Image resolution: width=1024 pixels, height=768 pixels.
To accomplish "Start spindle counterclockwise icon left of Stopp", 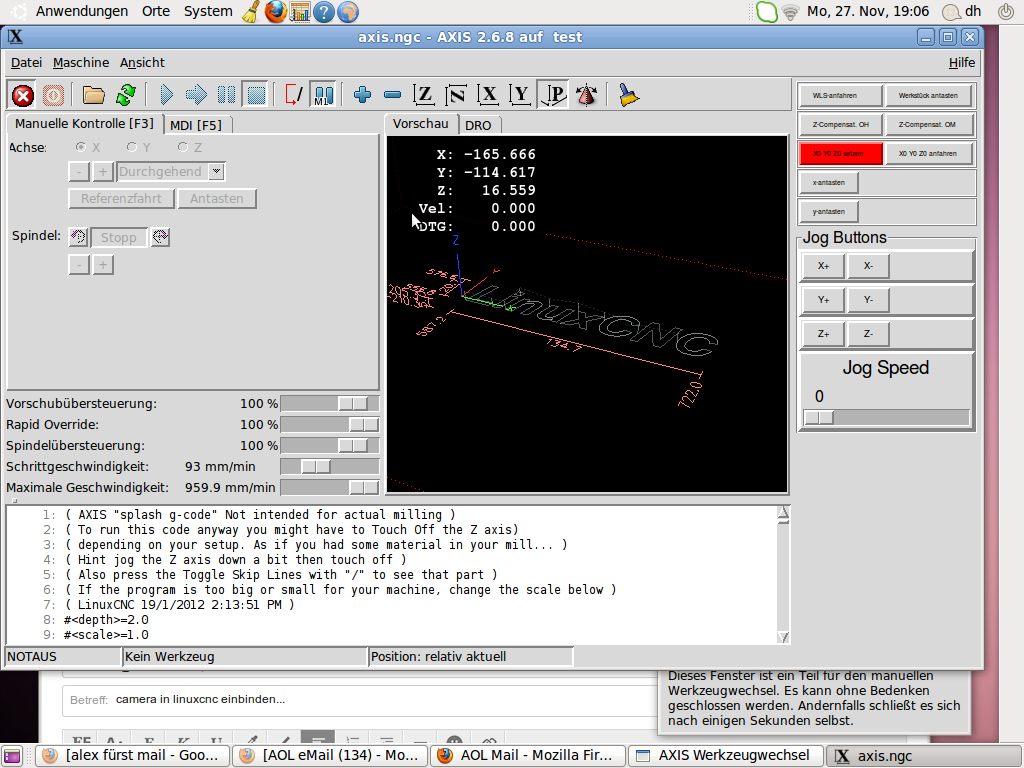I will click(78, 237).
